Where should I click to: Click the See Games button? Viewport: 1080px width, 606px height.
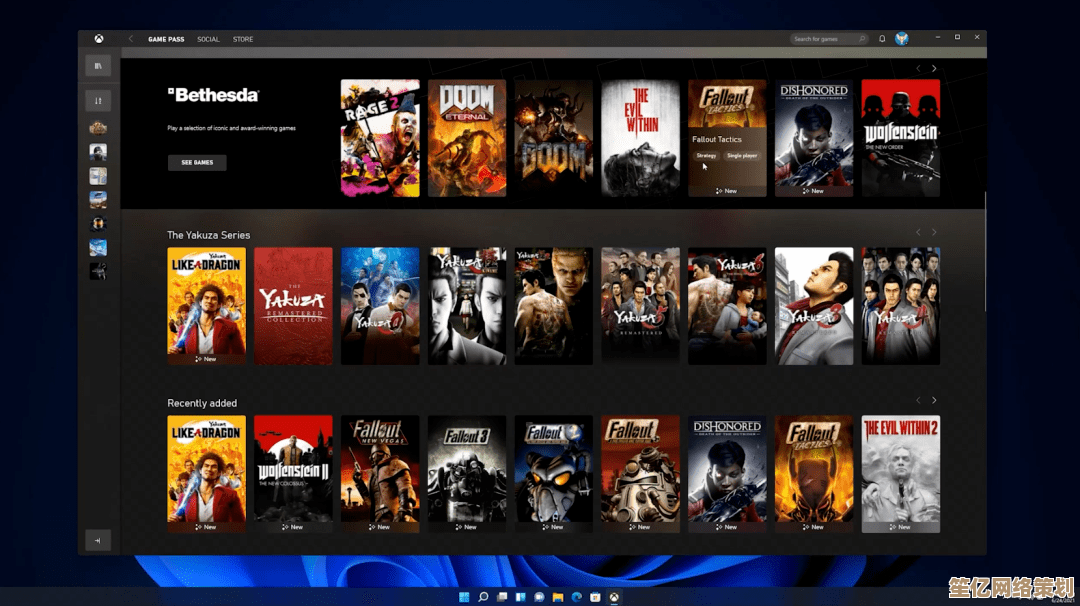click(197, 162)
